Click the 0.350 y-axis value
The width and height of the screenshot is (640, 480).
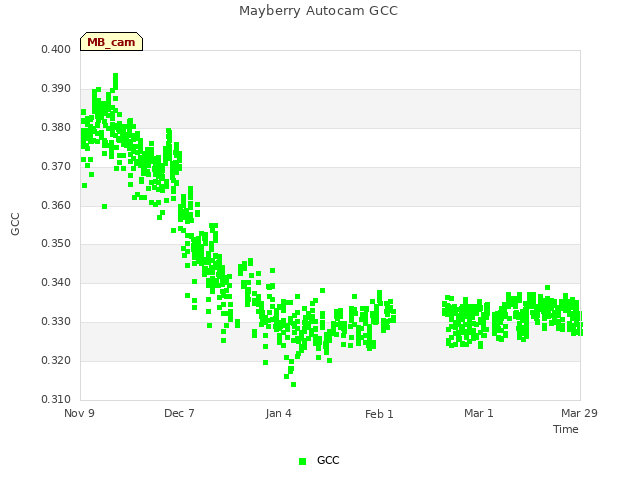(x=56, y=244)
